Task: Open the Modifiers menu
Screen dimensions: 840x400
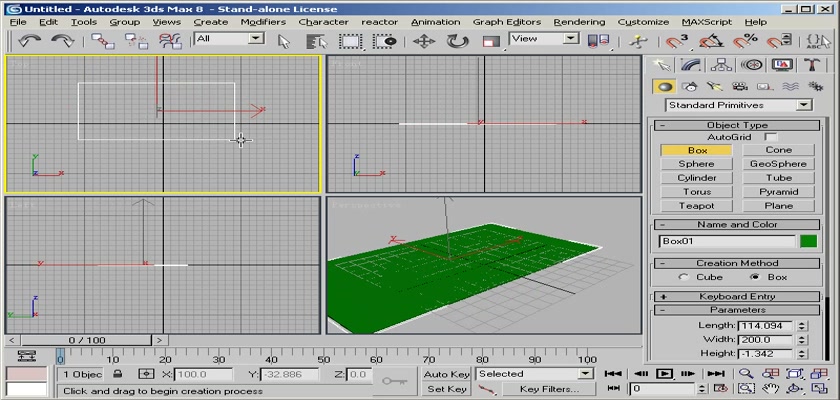Action: pyautogui.click(x=263, y=22)
